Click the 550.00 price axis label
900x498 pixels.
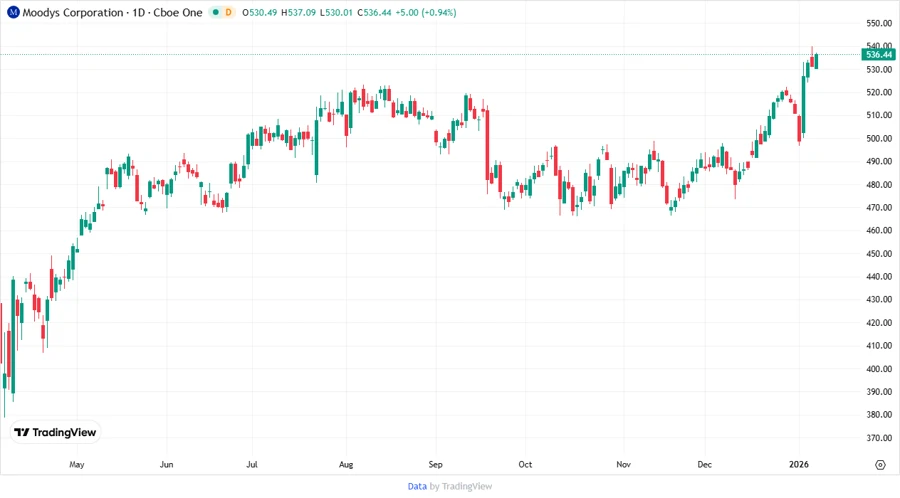point(879,24)
